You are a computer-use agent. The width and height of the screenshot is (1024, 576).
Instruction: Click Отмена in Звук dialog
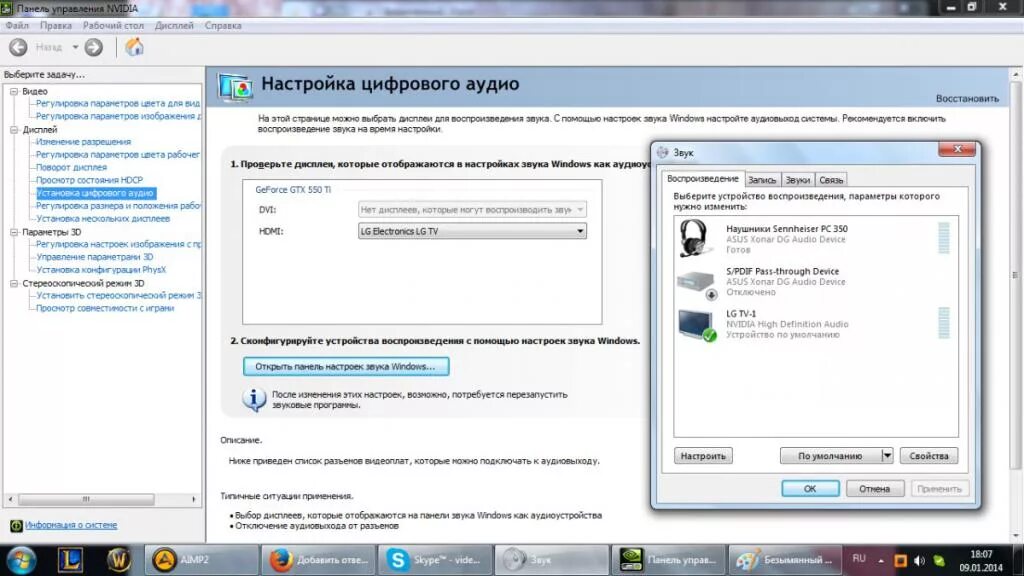click(x=874, y=488)
